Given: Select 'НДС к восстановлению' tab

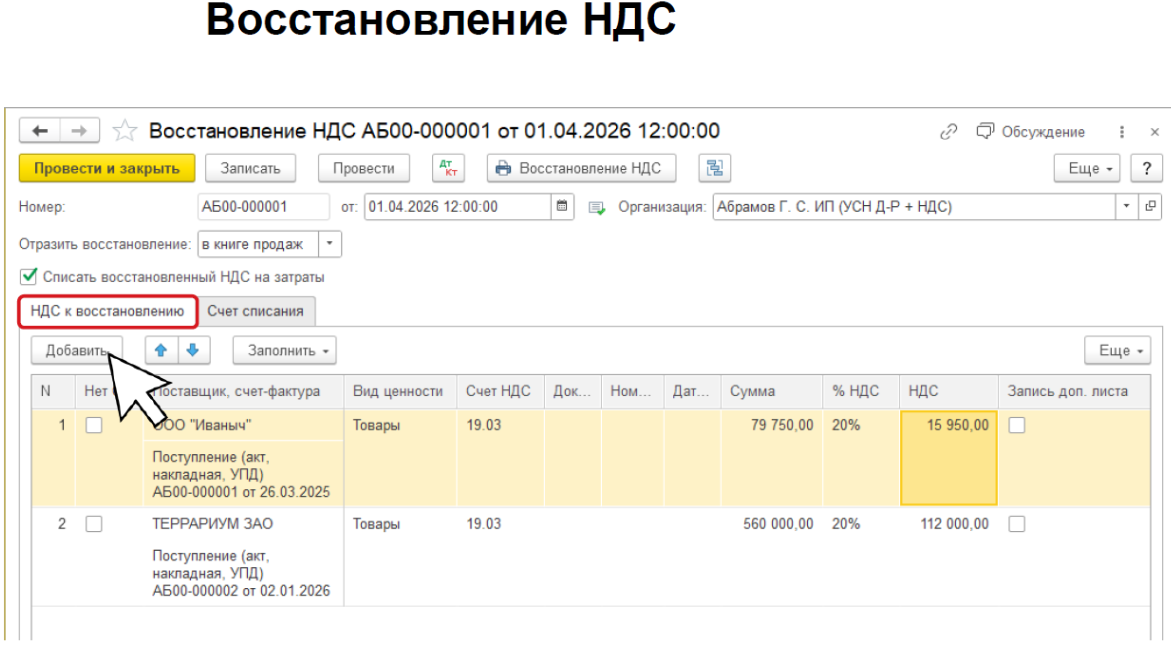Looking at the screenshot, I should point(107,311).
